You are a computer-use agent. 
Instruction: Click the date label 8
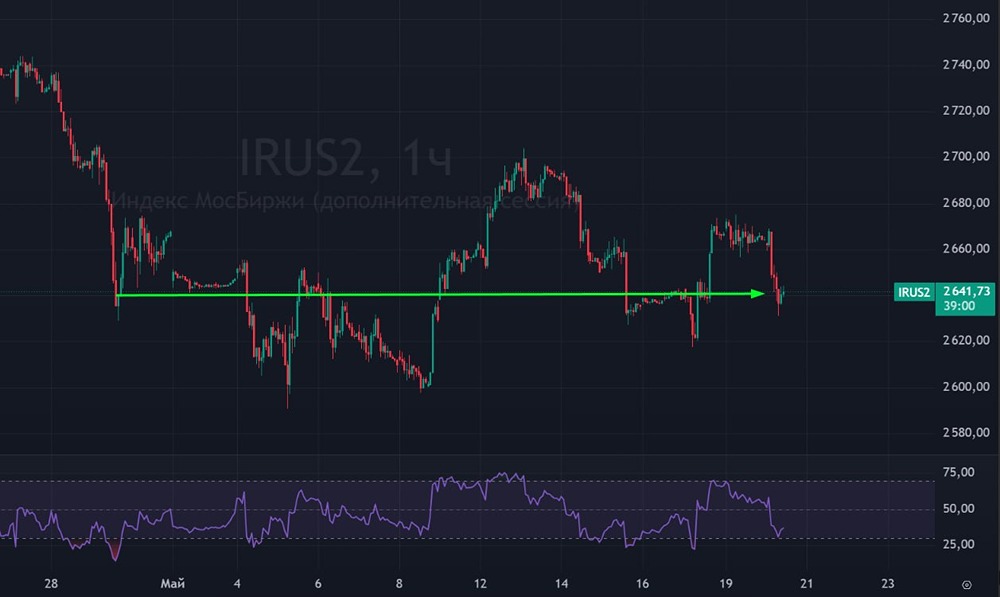click(399, 584)
